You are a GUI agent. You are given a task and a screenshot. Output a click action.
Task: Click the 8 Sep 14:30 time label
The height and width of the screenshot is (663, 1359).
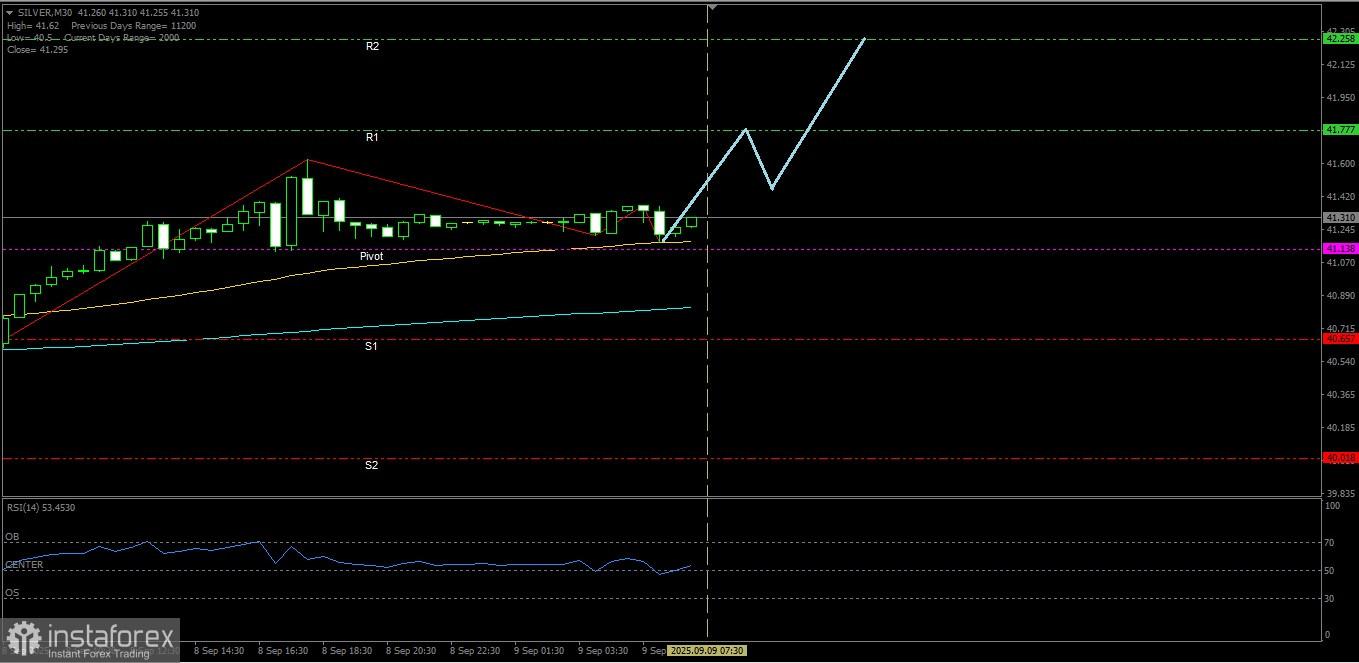pos(220,650)
